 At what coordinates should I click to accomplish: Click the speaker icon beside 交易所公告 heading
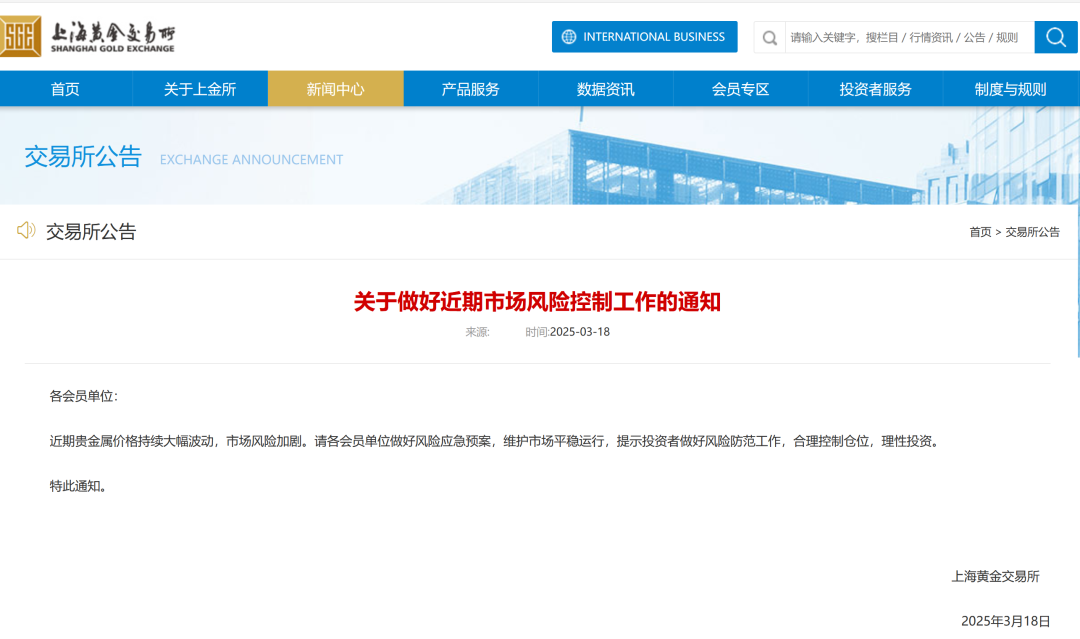coord(26,231)
